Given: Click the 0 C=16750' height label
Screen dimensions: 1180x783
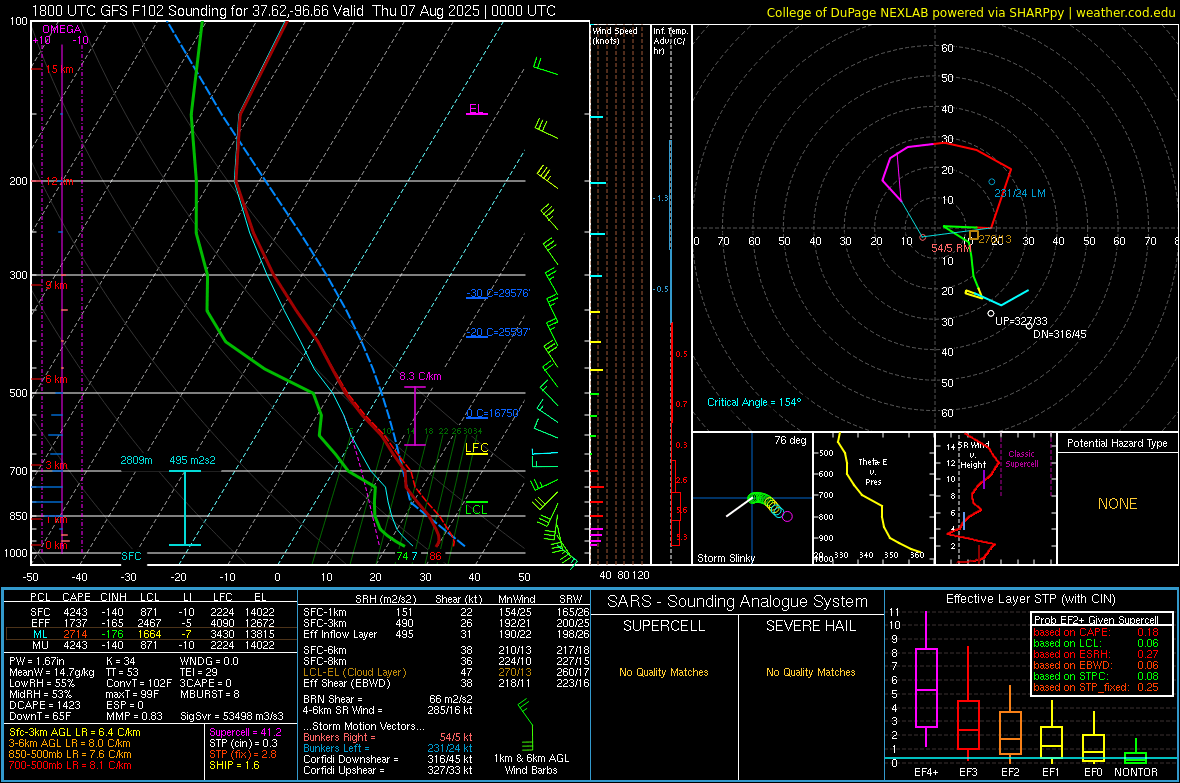Looking at the screenshot, I should click(x=493, y=413).
